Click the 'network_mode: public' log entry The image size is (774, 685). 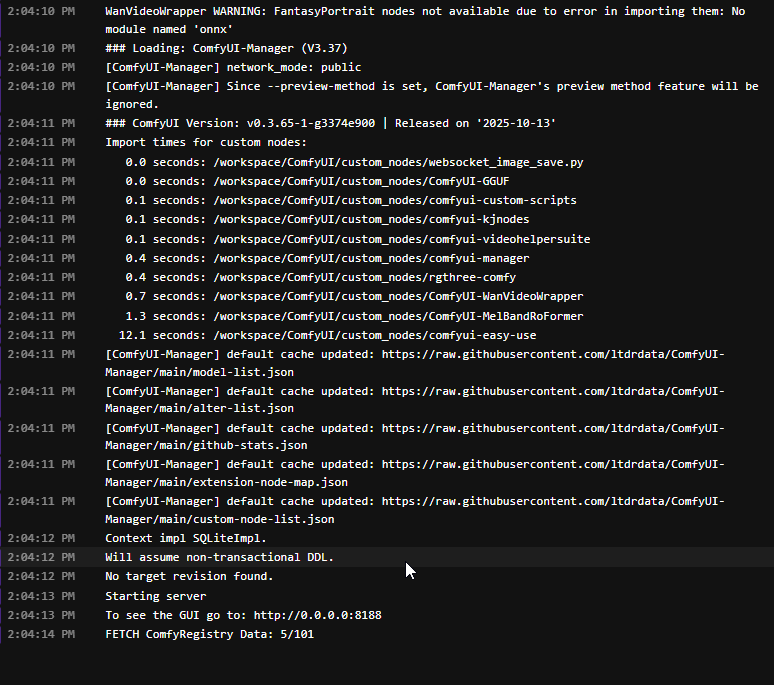233,67
